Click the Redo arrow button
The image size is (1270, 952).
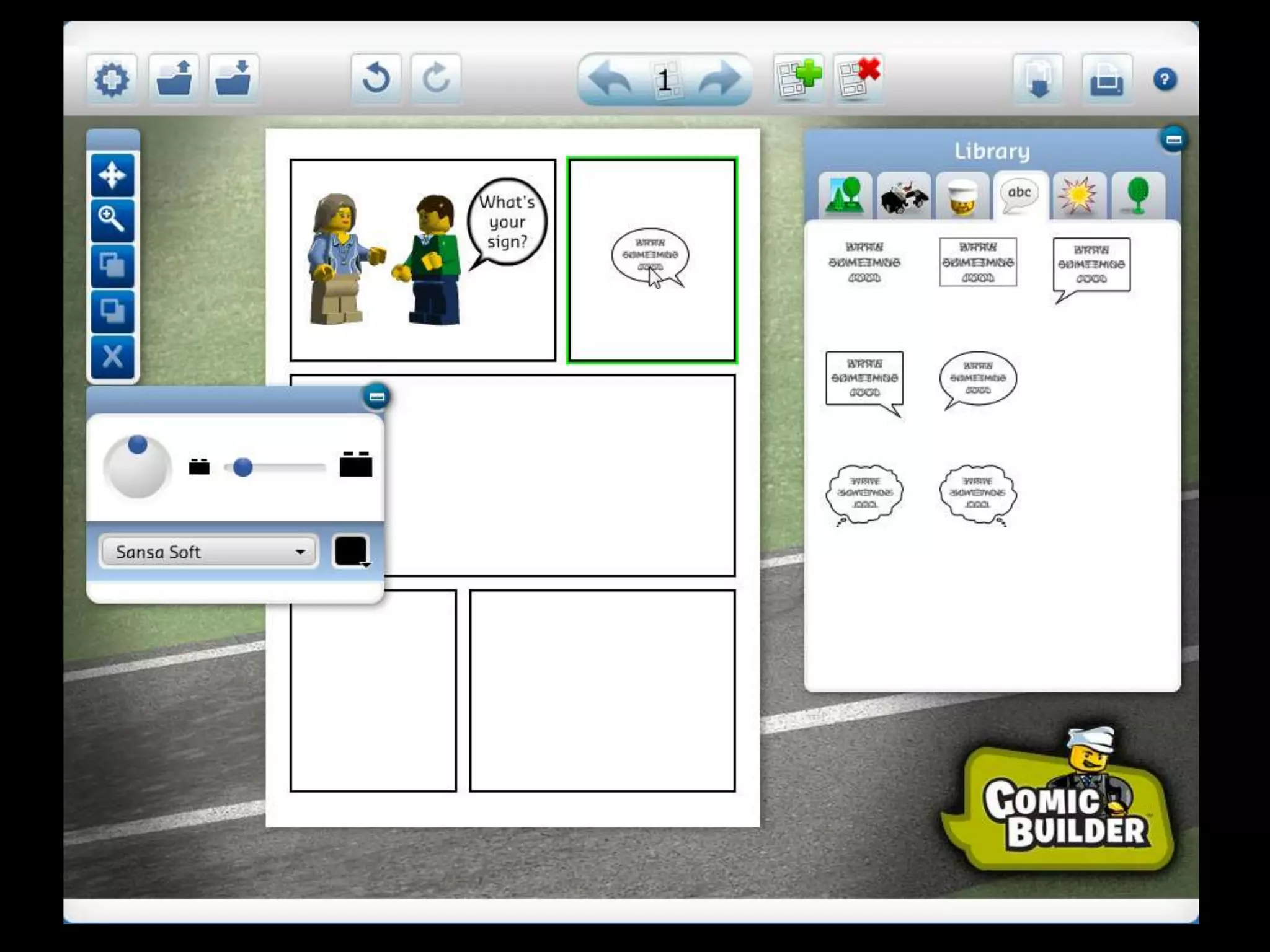[x=435, y=79]
